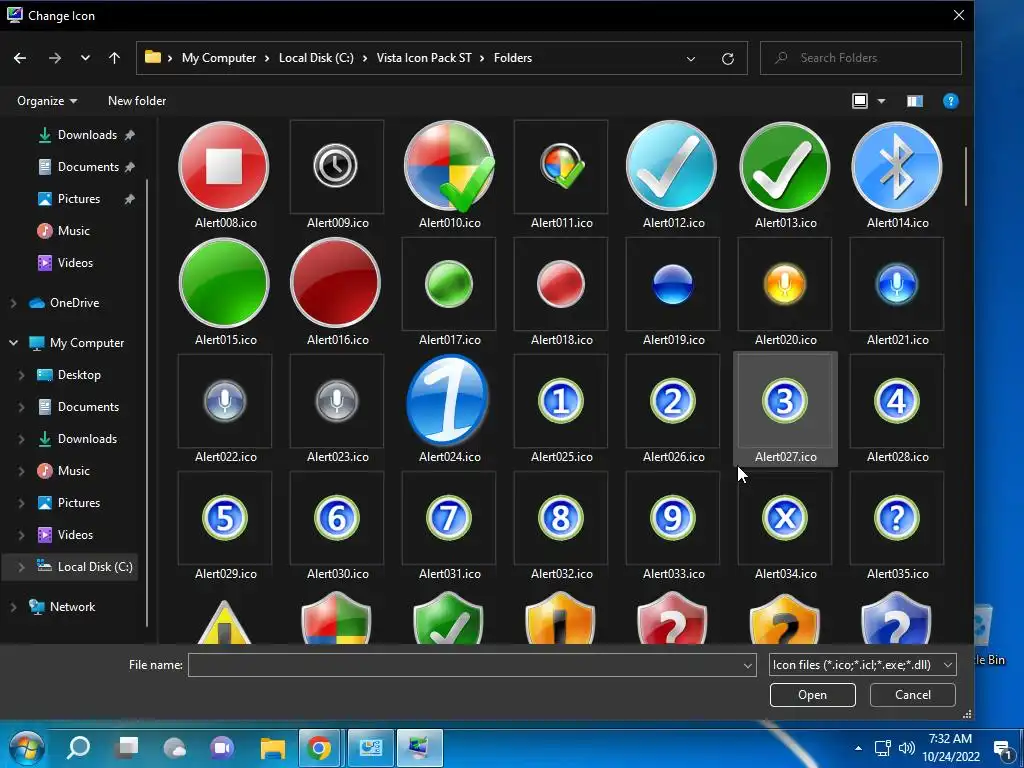Go up one folder level

pos(114,58)
